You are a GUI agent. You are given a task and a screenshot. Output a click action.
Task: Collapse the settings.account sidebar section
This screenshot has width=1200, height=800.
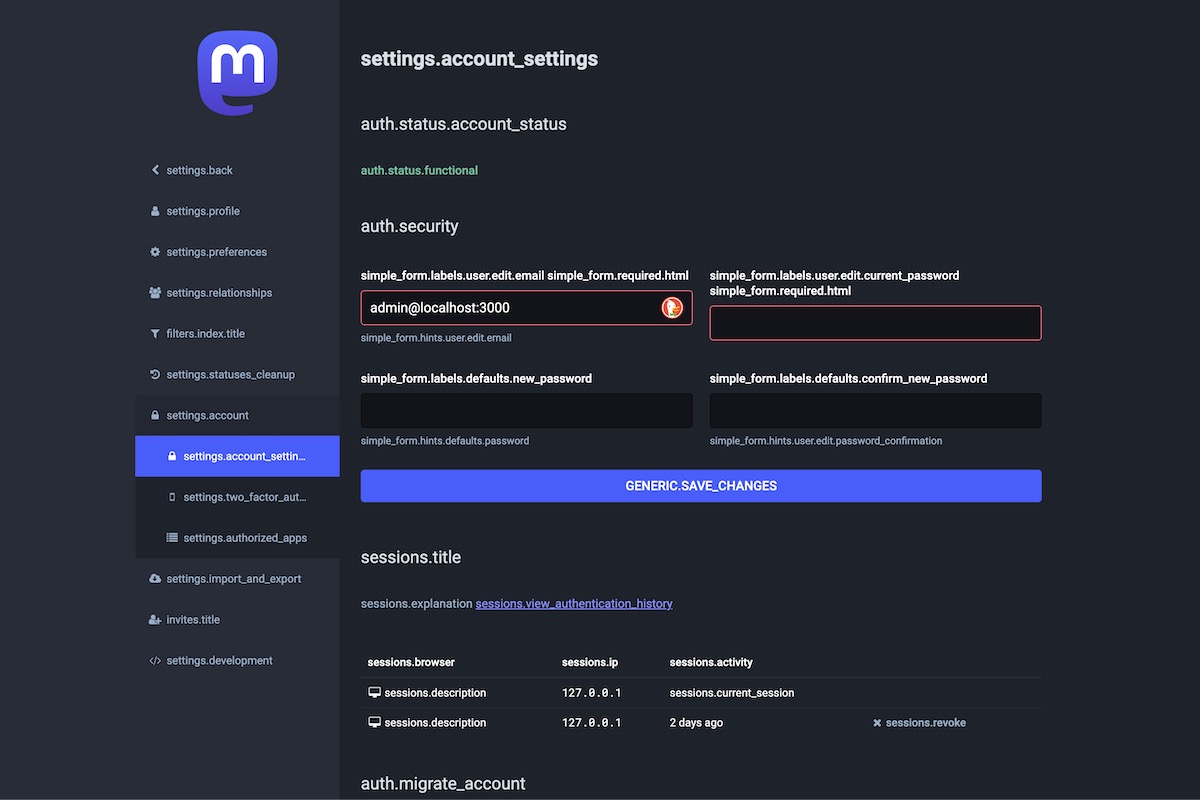coord(207,416)
